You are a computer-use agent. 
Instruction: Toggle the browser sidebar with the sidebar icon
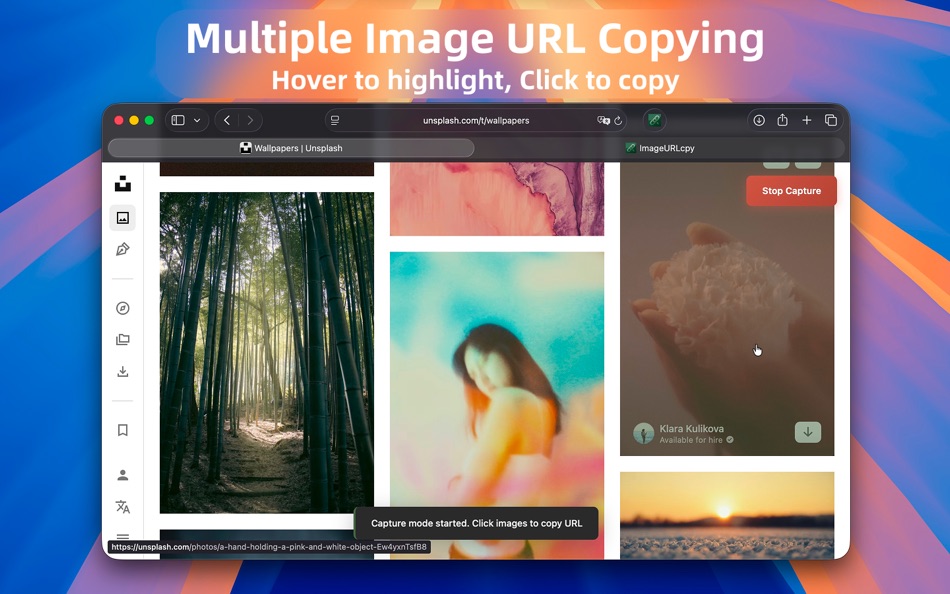(x=176, y=119)
